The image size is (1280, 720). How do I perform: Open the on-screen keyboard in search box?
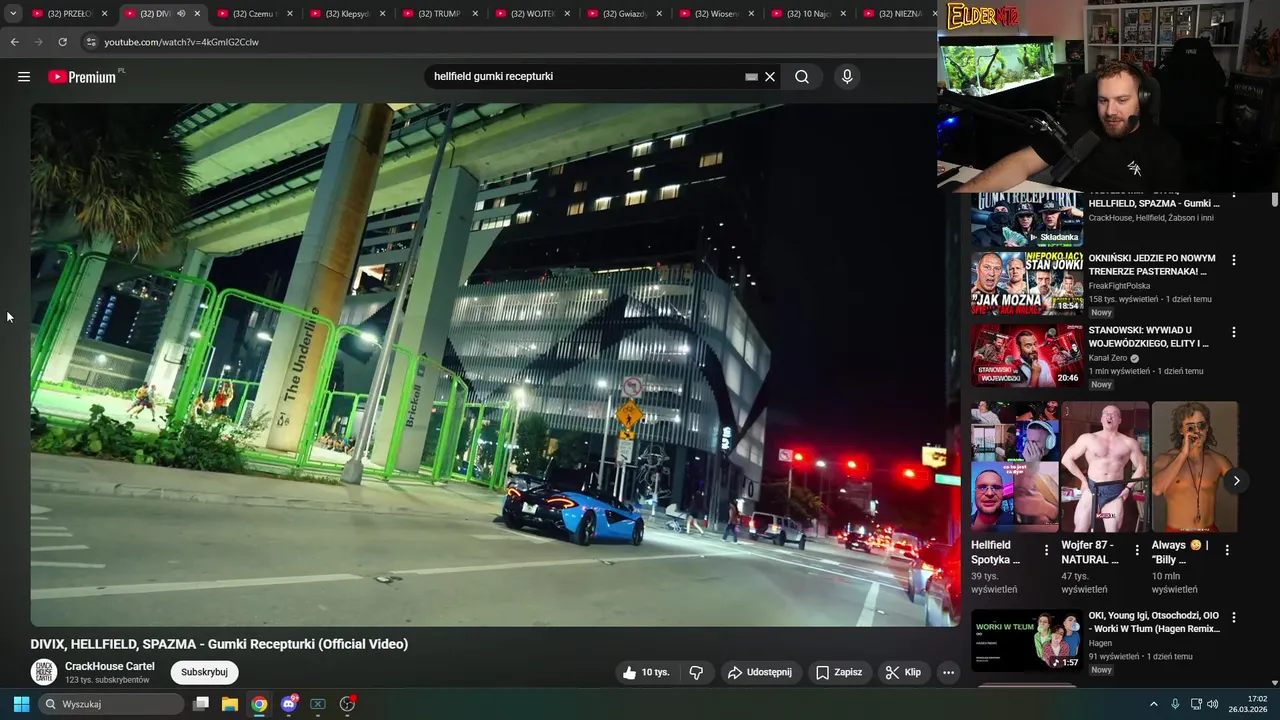click(x=751, y=77)
